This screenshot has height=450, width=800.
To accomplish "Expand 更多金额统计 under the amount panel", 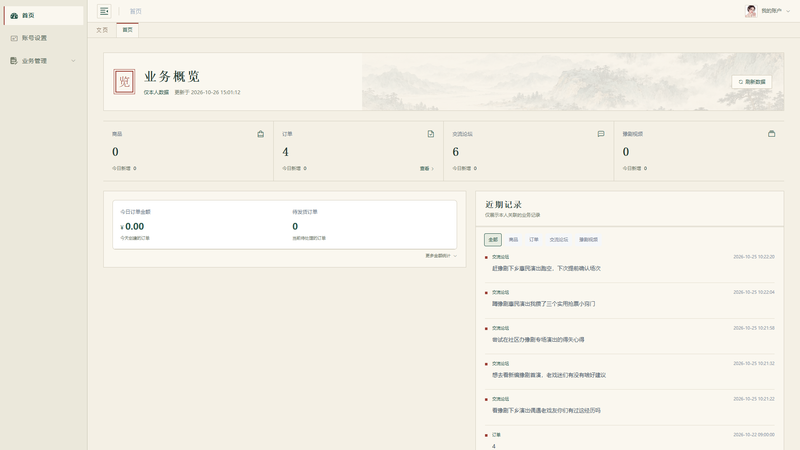I will point(441,256).
